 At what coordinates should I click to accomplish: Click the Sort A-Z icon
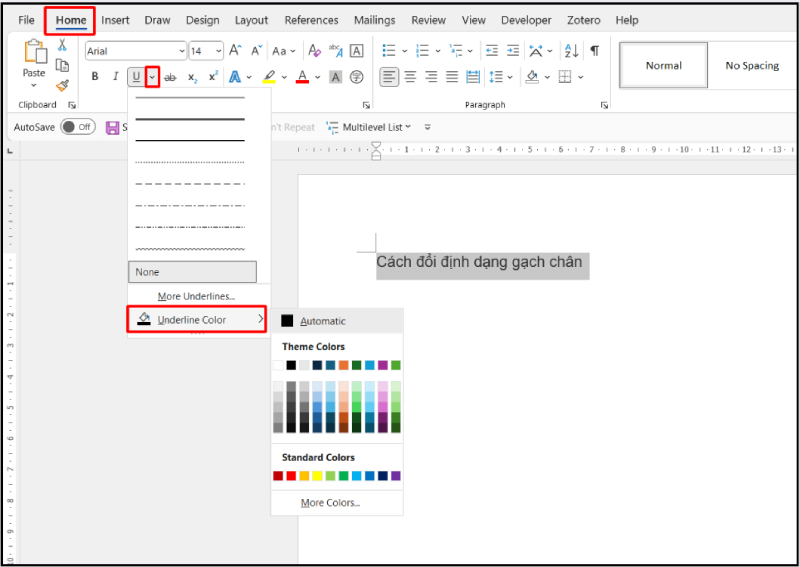tap(570, 50)
